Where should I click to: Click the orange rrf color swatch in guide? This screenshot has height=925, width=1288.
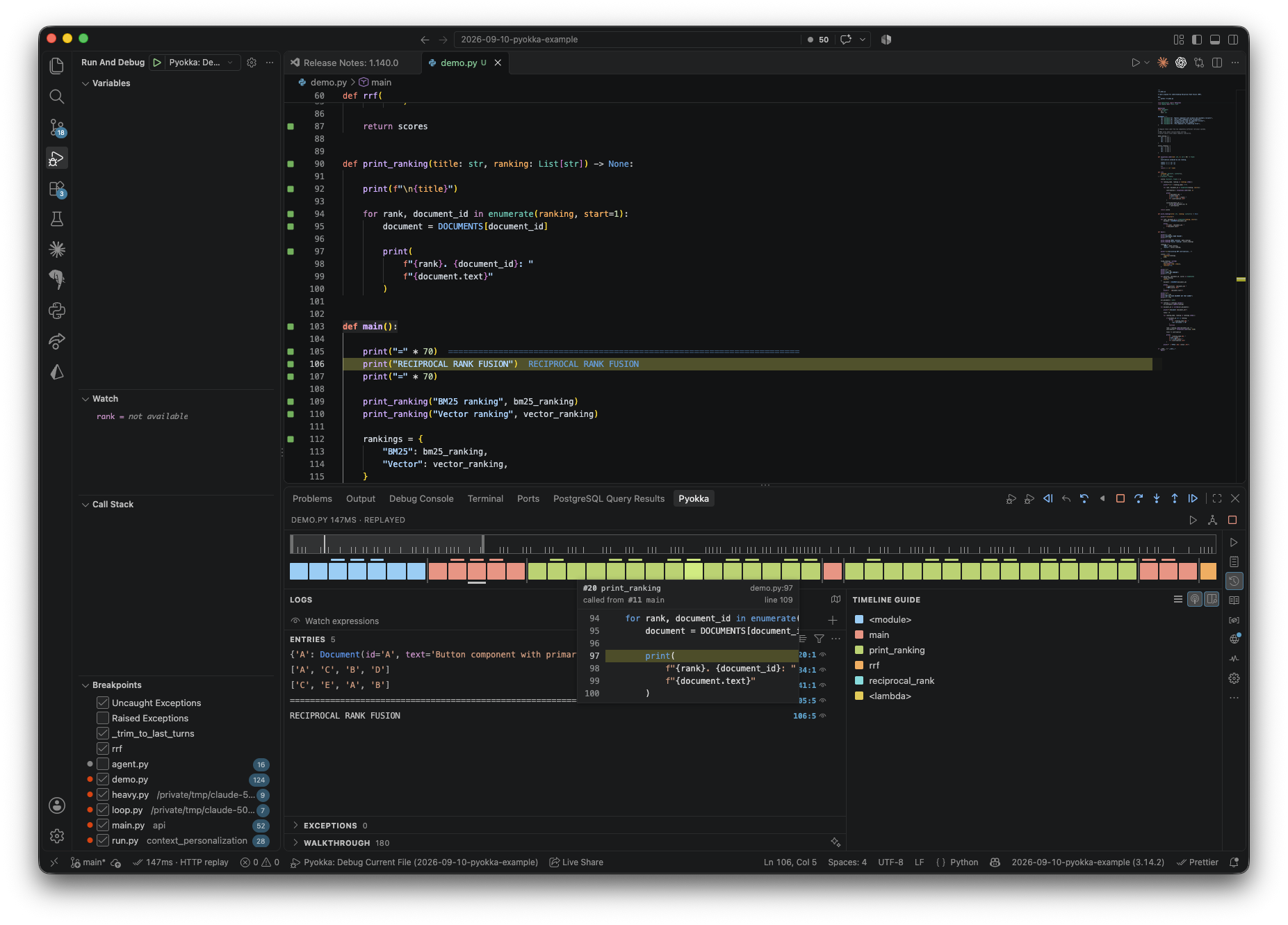[859, 666]
